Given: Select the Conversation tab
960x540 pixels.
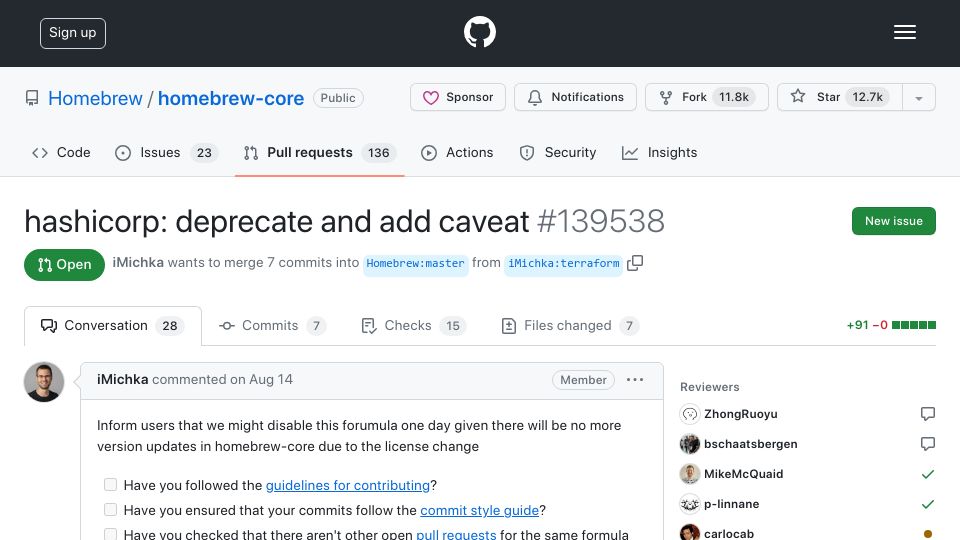Looking at the screenshot, I should coord(113,326).
